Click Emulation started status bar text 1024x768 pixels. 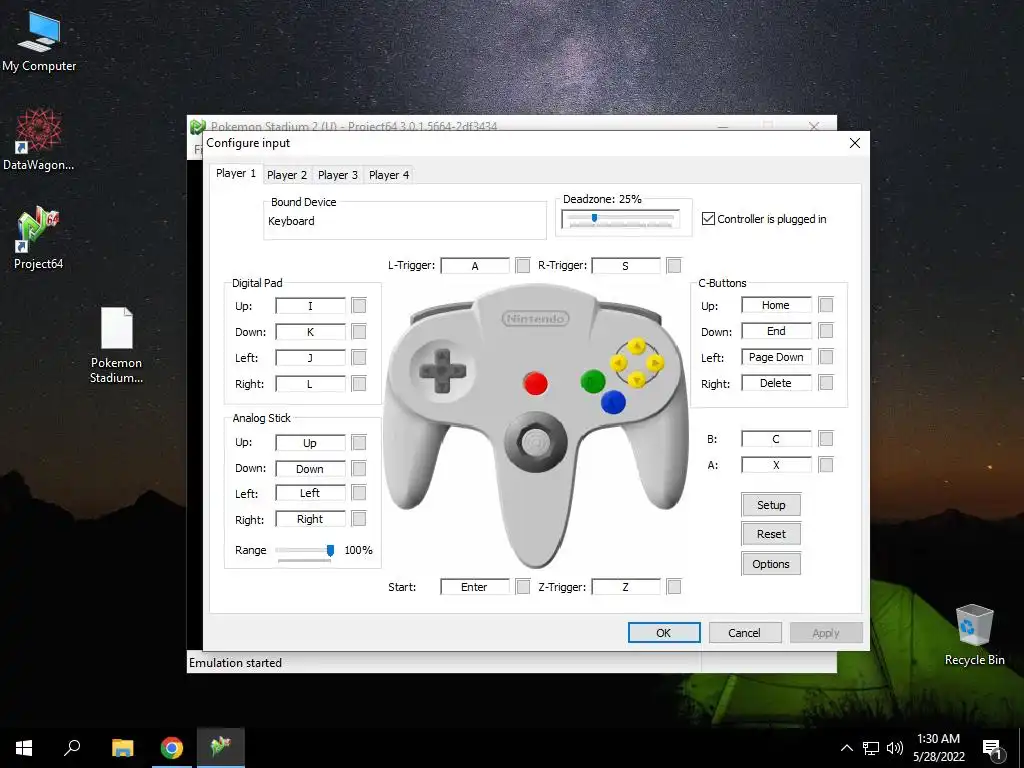tap(235, 663)
